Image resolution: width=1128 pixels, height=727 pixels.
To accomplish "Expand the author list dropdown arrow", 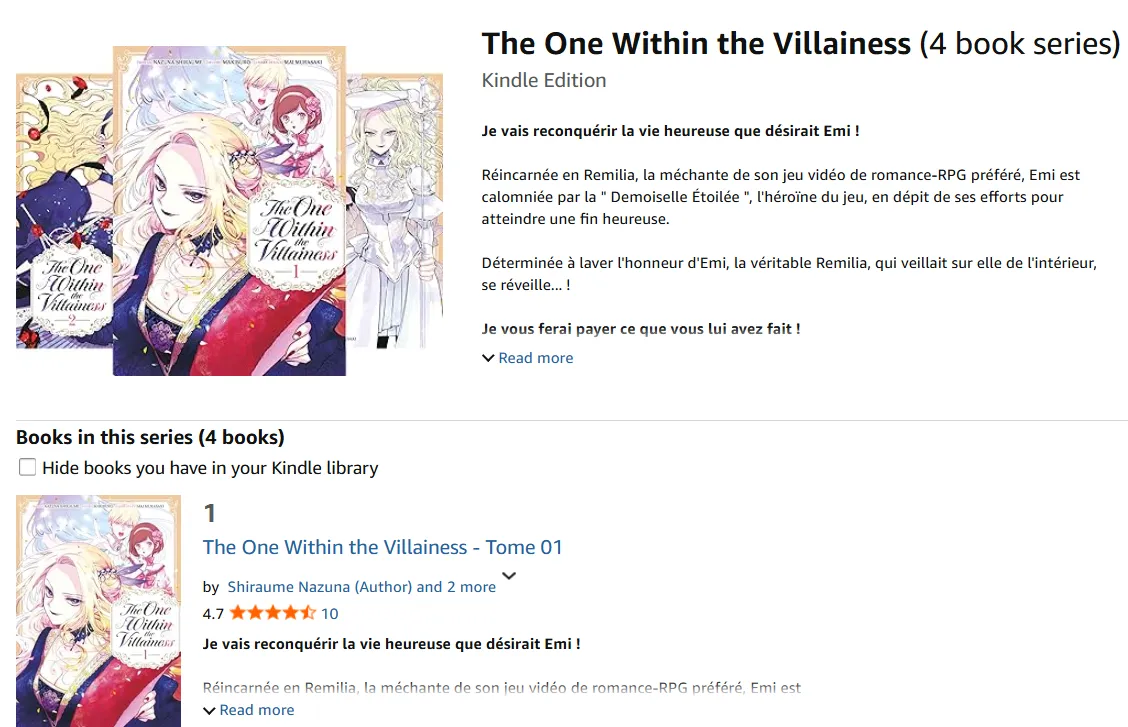I will [509, 576].
